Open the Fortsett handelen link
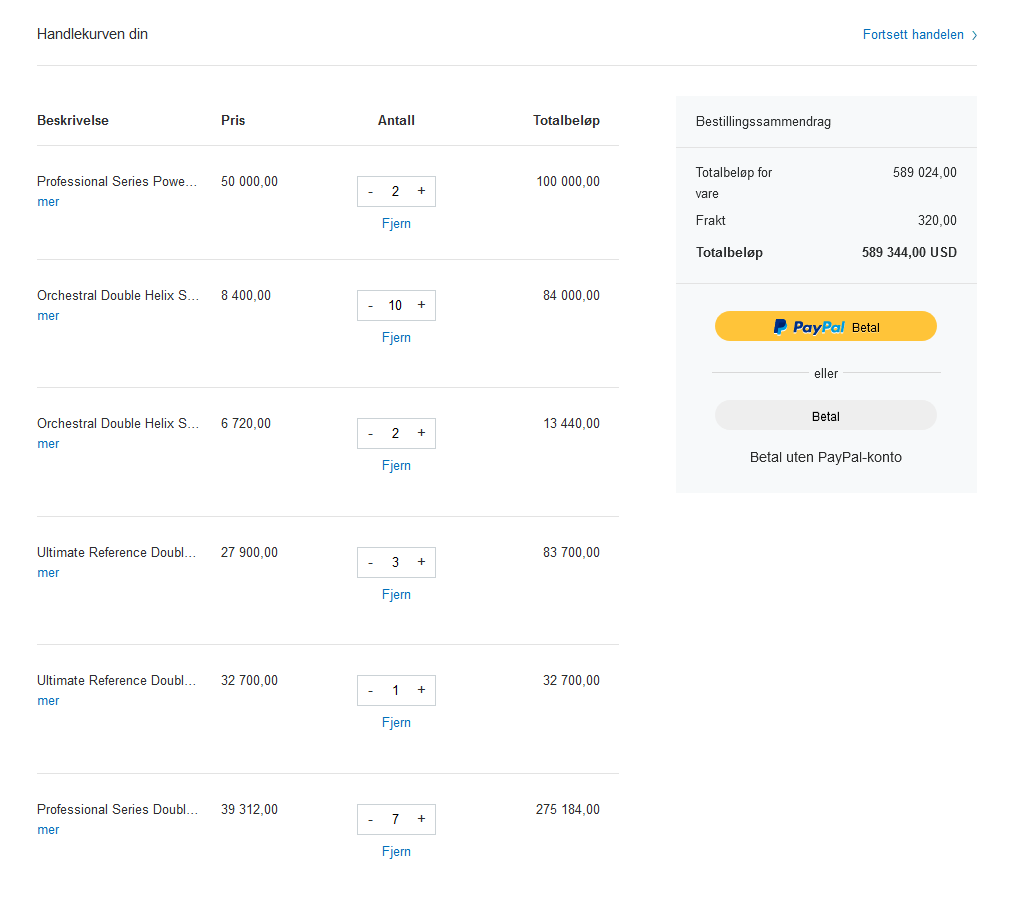Image resolution: width=1009 pixels, height=898 pixels. click(913, 35)
